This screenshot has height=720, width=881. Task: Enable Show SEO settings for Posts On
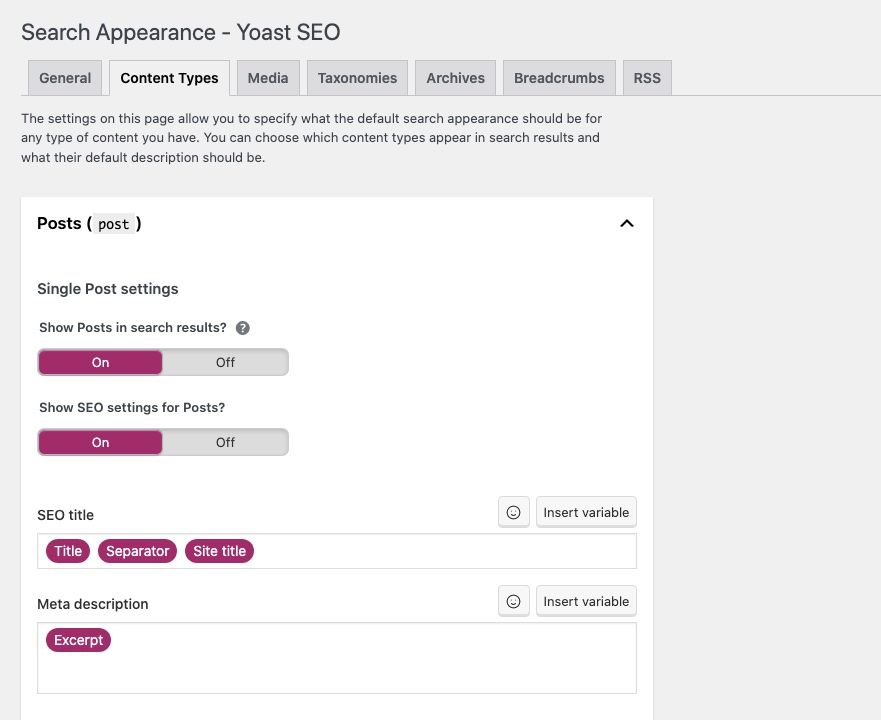coord(100,442)
